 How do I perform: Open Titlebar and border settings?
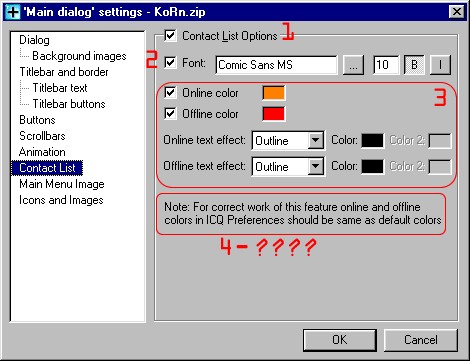64,72
